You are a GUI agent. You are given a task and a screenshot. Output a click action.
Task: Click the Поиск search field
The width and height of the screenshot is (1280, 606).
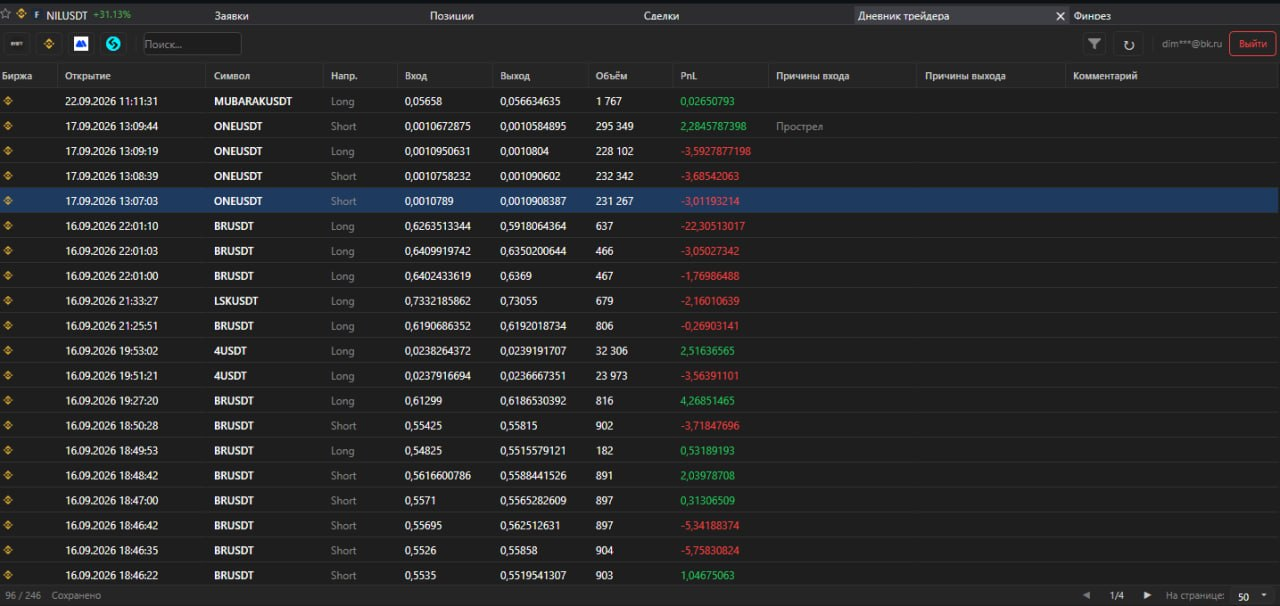(x=192, y=44)
